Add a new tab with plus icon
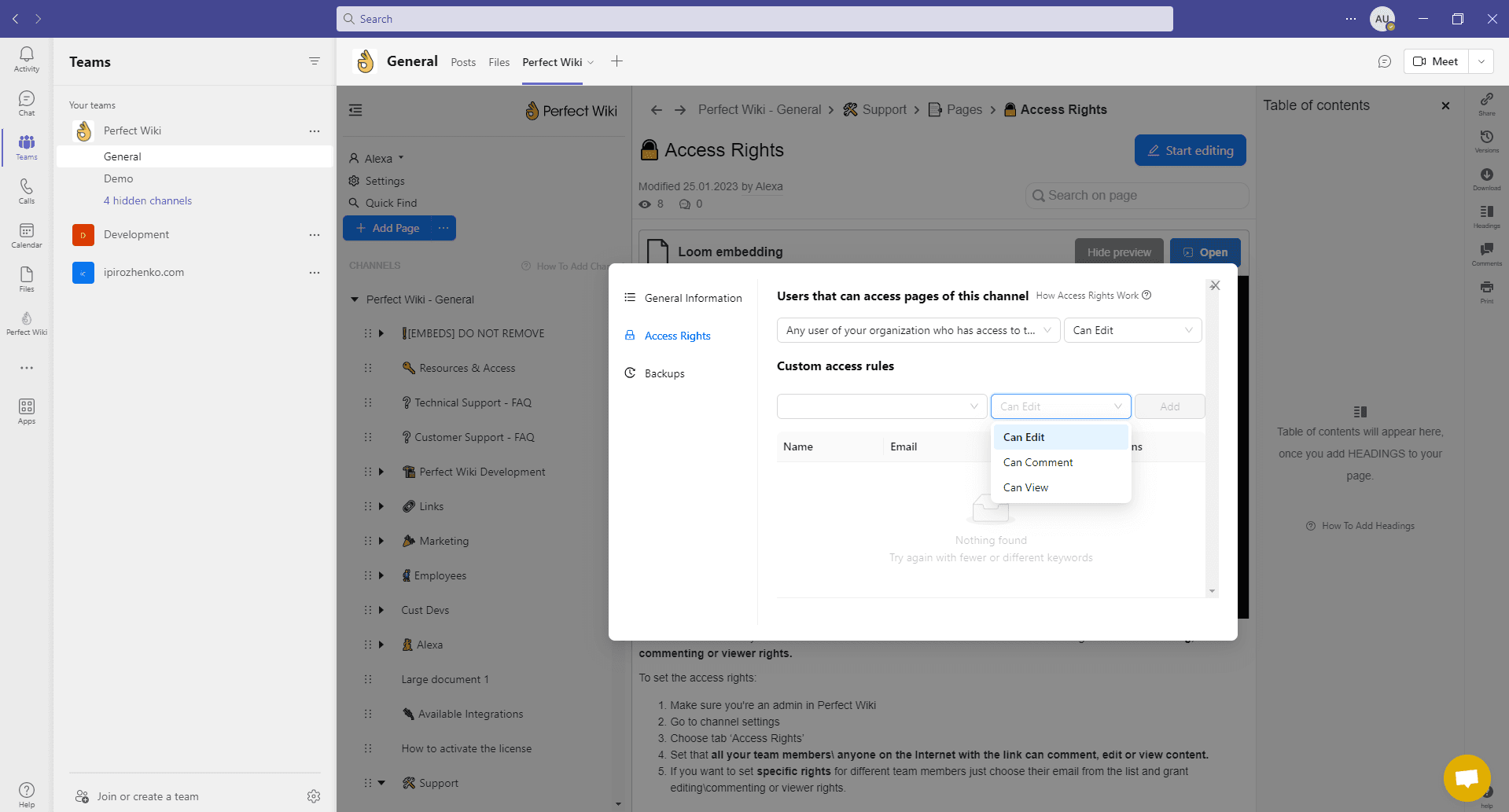The width and height of the screenshot is (1509, 812). coord(617,61)
